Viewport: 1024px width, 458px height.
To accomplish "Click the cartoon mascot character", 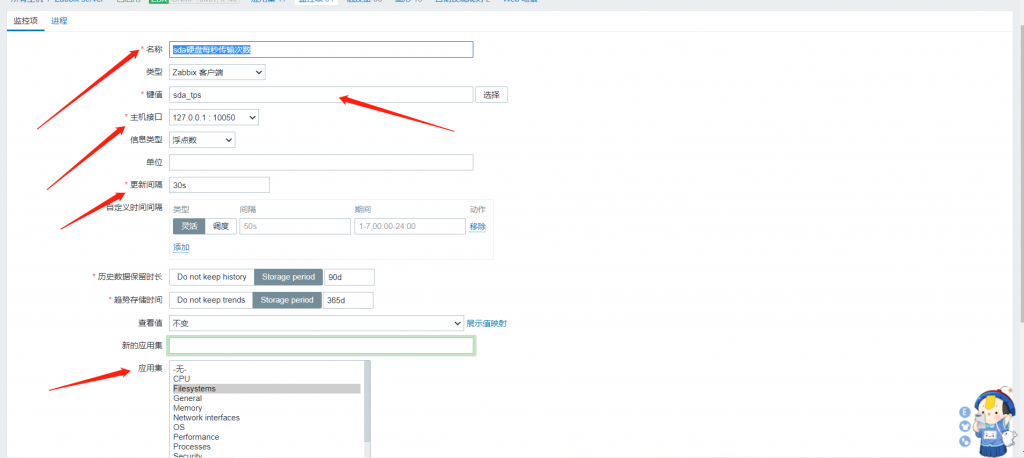I will pos(994,417).
